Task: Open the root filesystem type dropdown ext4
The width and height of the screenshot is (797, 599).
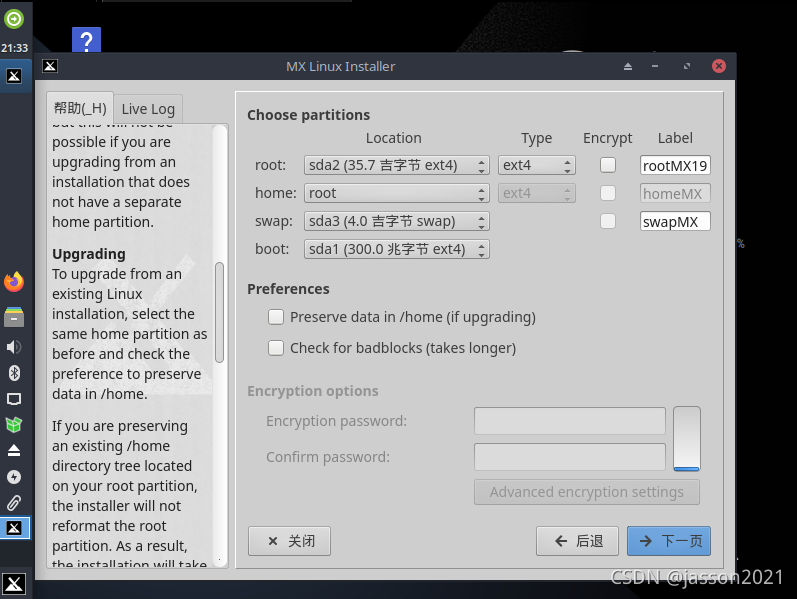Action: click(537, 165)
